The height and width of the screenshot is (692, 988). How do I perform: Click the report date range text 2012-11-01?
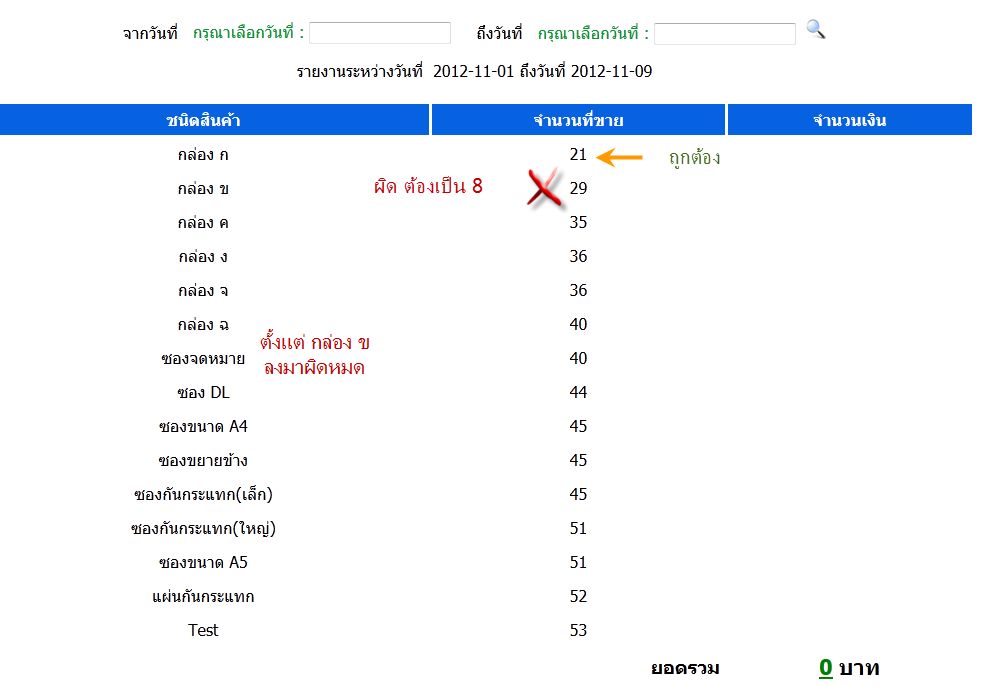[x=474, y=71]
